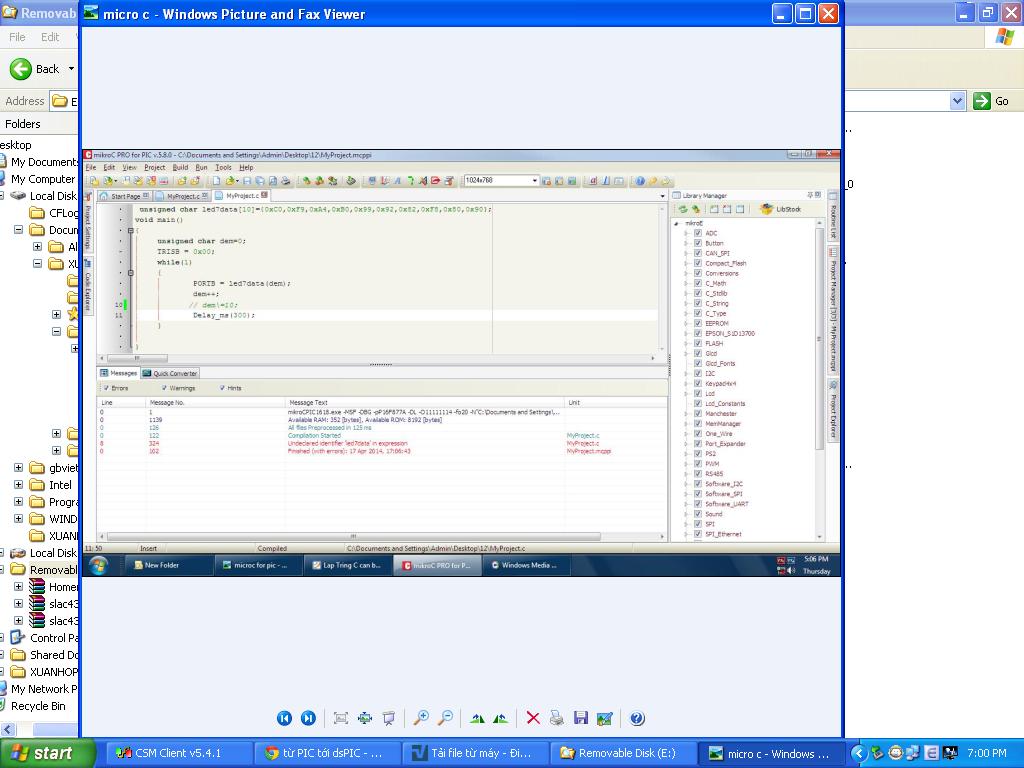Viewport: 1024px width, 768px height.
Task: Expand the gbviet folder node
Action: click(x=18, y=468)
